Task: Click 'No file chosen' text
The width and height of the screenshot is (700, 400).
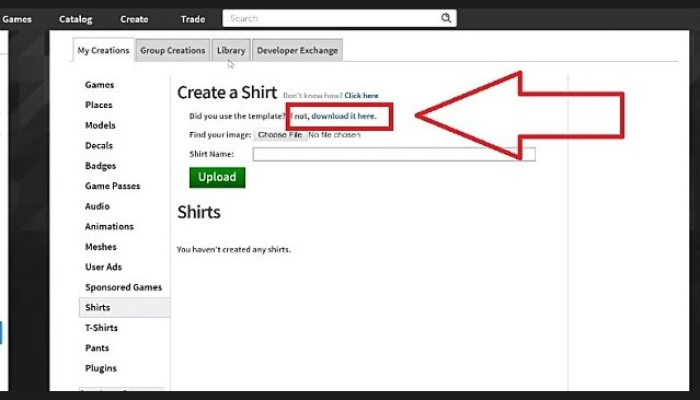Action: [334, 135]
